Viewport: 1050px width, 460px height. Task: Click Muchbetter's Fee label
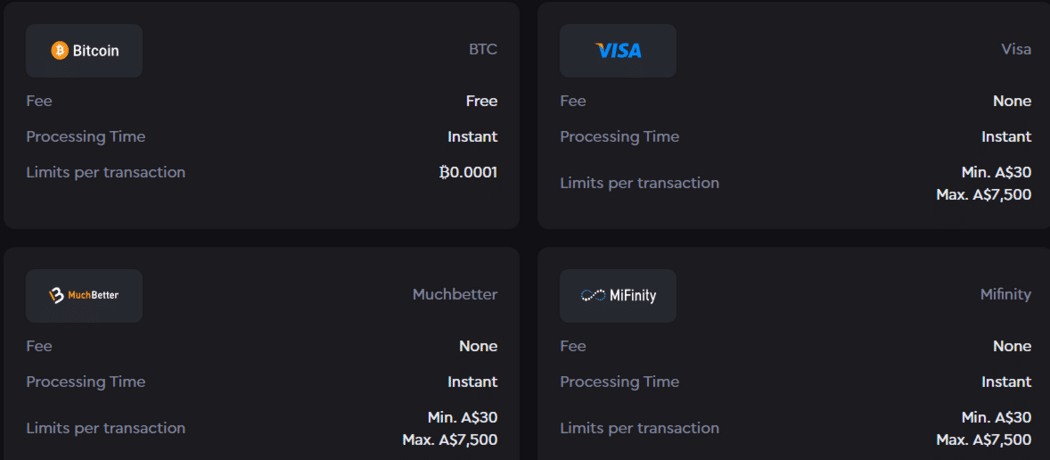(39, 346)
